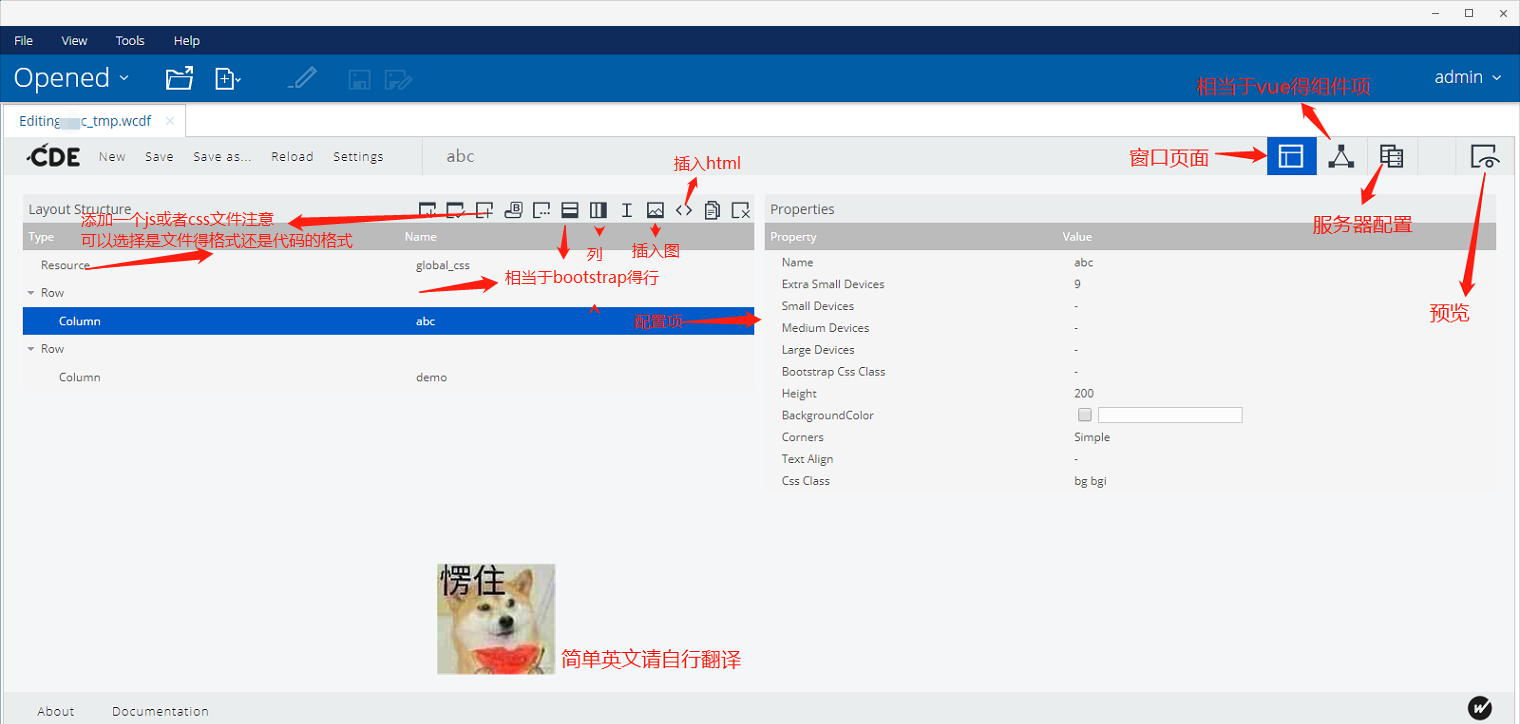This screenshot has width=1520, height=724.
Task: Open the File menu
Action: (23, 41)
